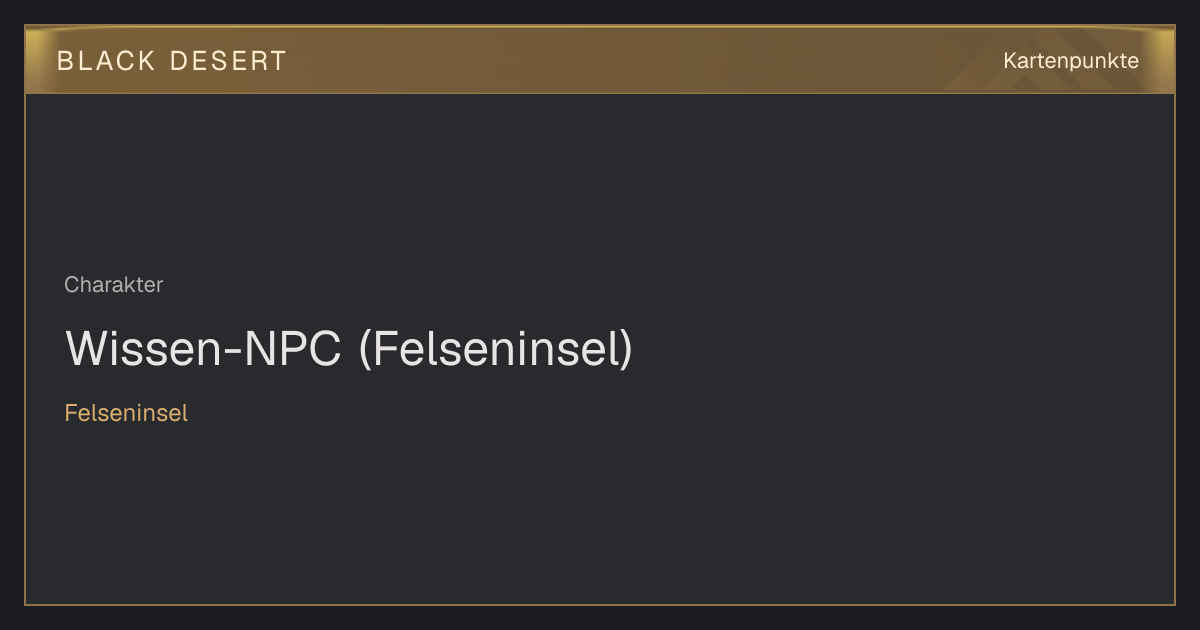
Task: Open the Kartenpunkte link in header
Action: (1071, 61)
